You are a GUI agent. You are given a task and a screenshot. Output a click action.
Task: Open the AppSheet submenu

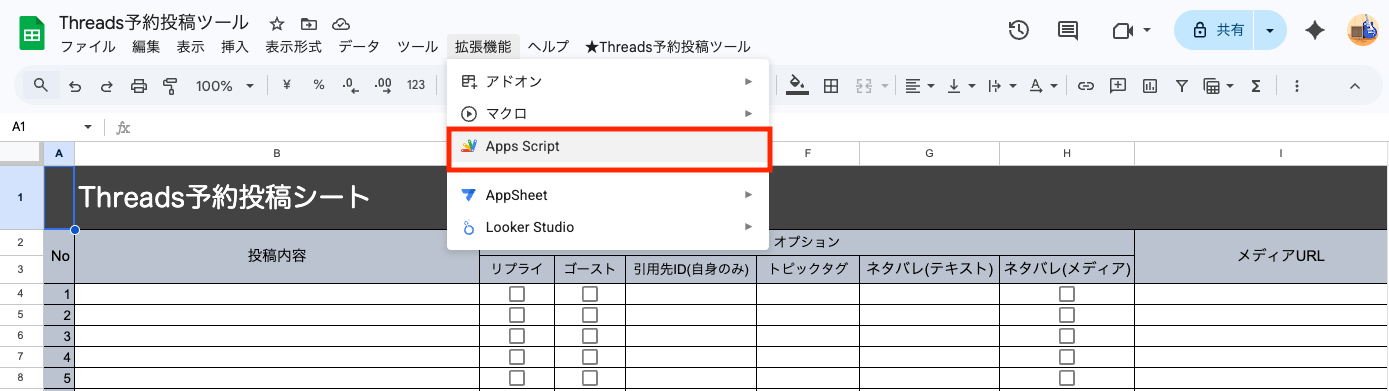click(x=608, y=195)
